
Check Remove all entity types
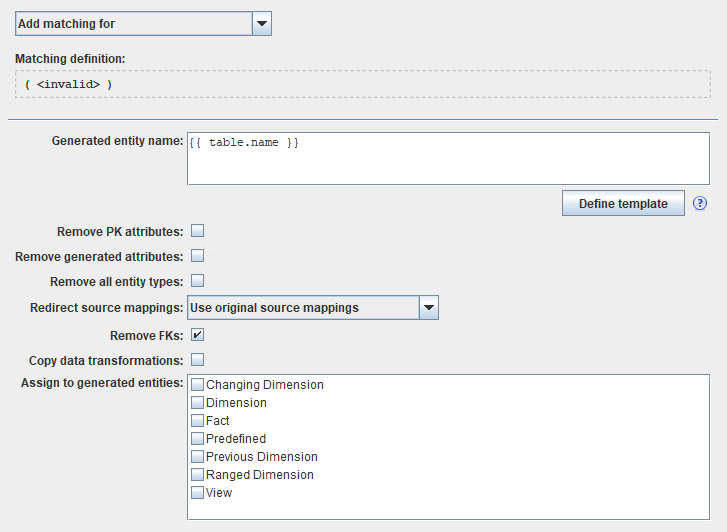tap(198, 282)
